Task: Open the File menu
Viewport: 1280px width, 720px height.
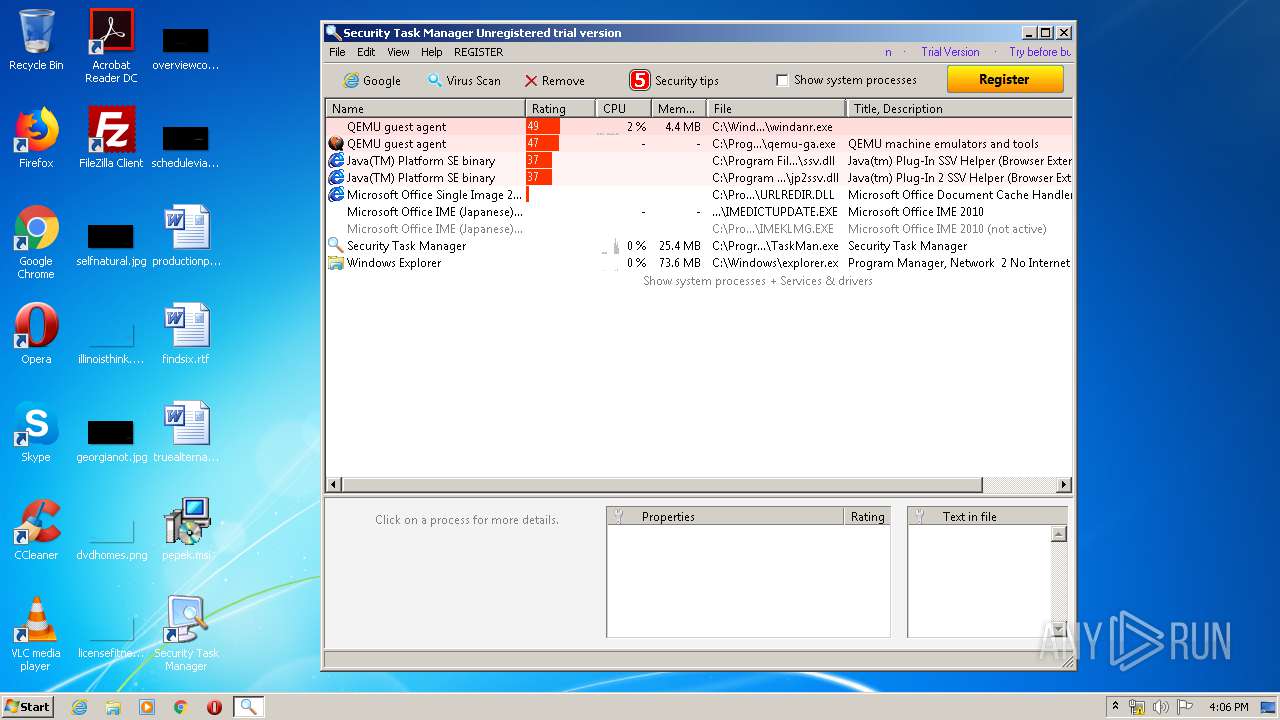Action: [x=337, y=52]
